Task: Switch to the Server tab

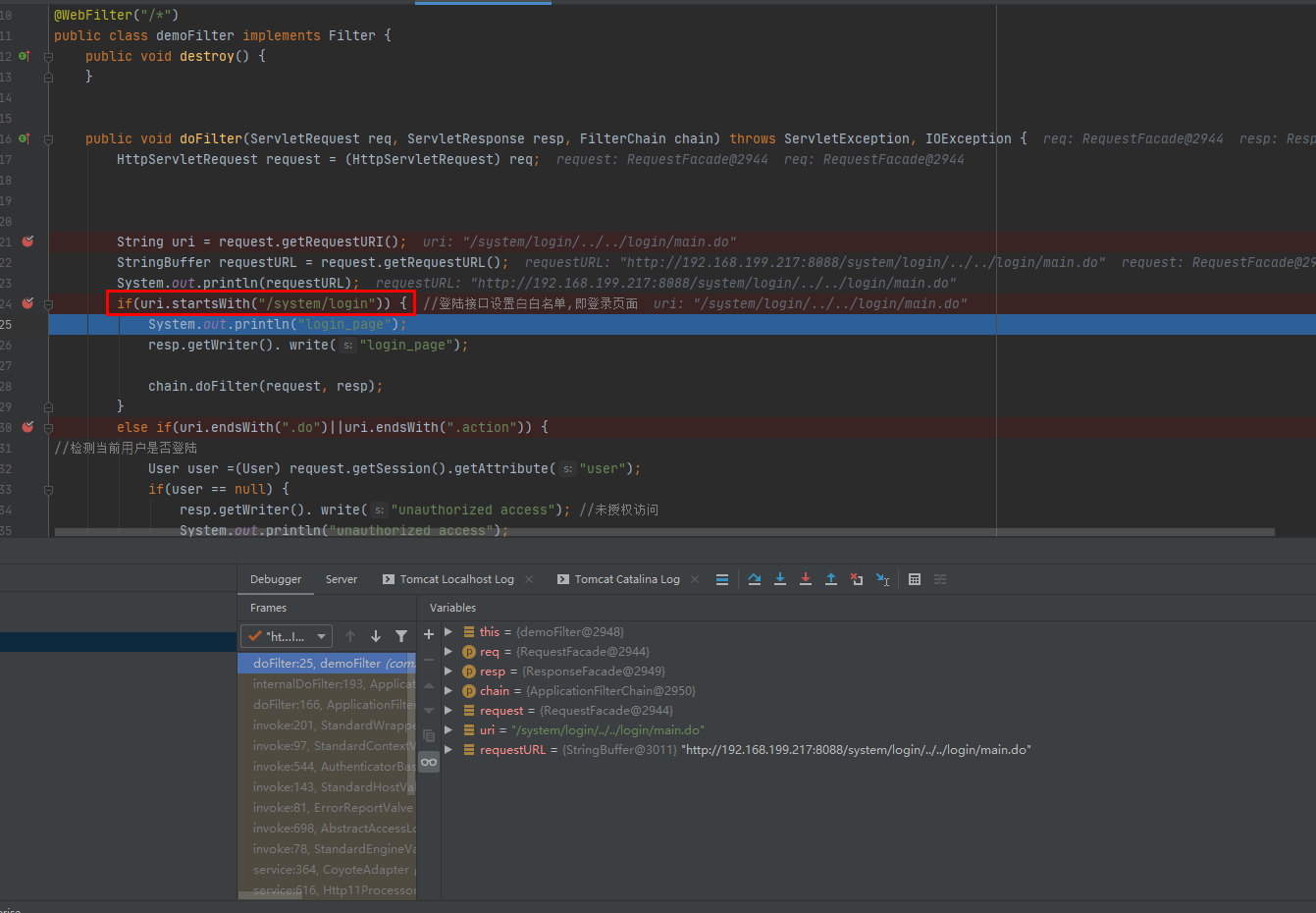Action: click(x=341, y=579)
